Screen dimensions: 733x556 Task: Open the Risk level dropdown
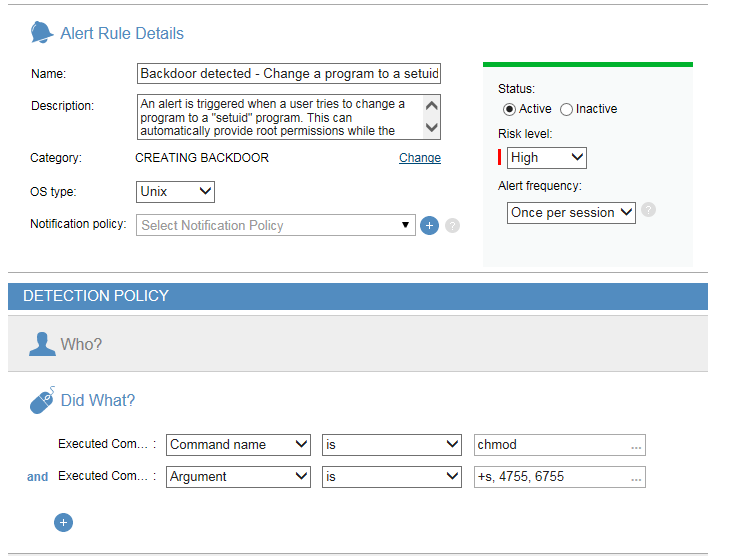click(x=546, y=158)
